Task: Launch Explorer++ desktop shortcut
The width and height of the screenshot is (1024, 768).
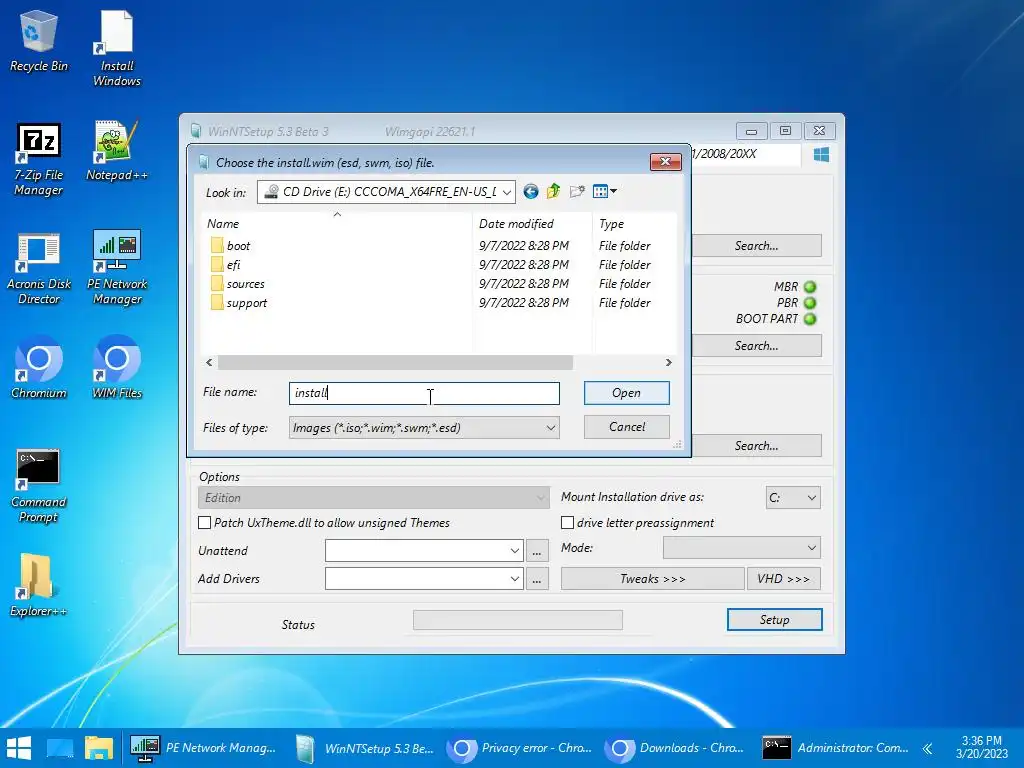Action: click(39, 586)
